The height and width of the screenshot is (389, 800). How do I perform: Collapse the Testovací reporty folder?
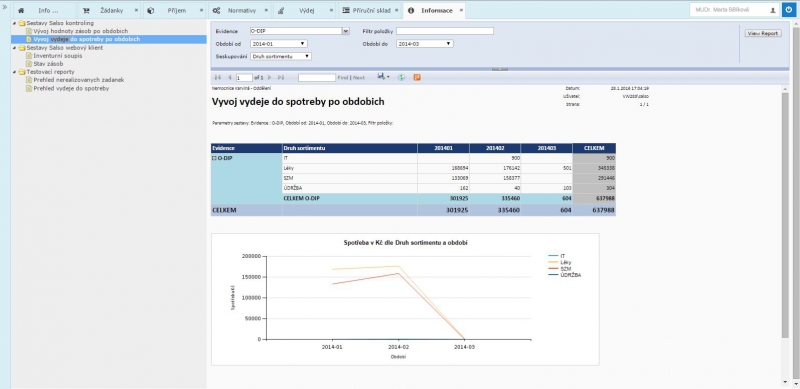14,72
